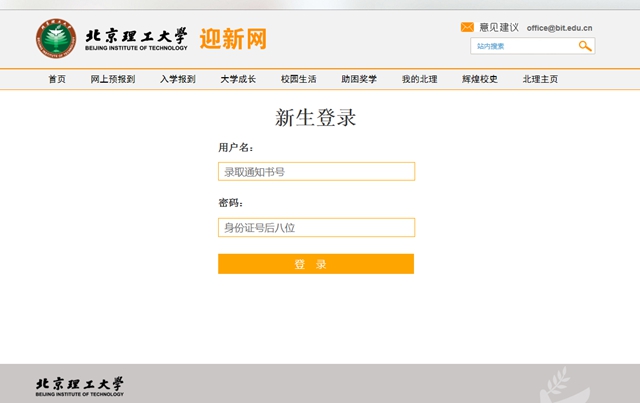Click the search magnifier icon
This screenshot has width=640, height=403.
point(585,46)
